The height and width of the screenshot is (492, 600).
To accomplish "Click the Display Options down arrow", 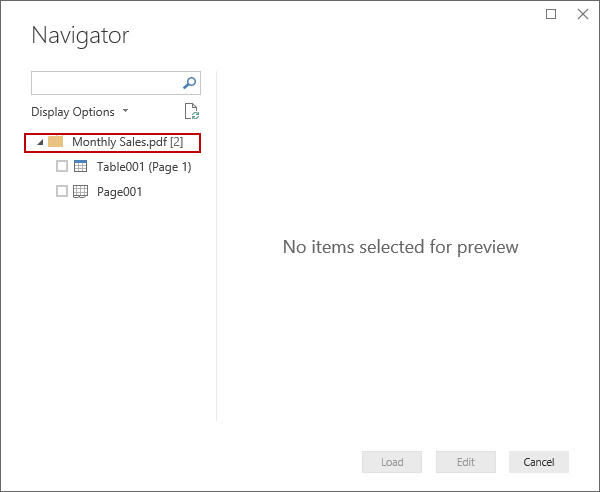I will click(x=125, y=112).
